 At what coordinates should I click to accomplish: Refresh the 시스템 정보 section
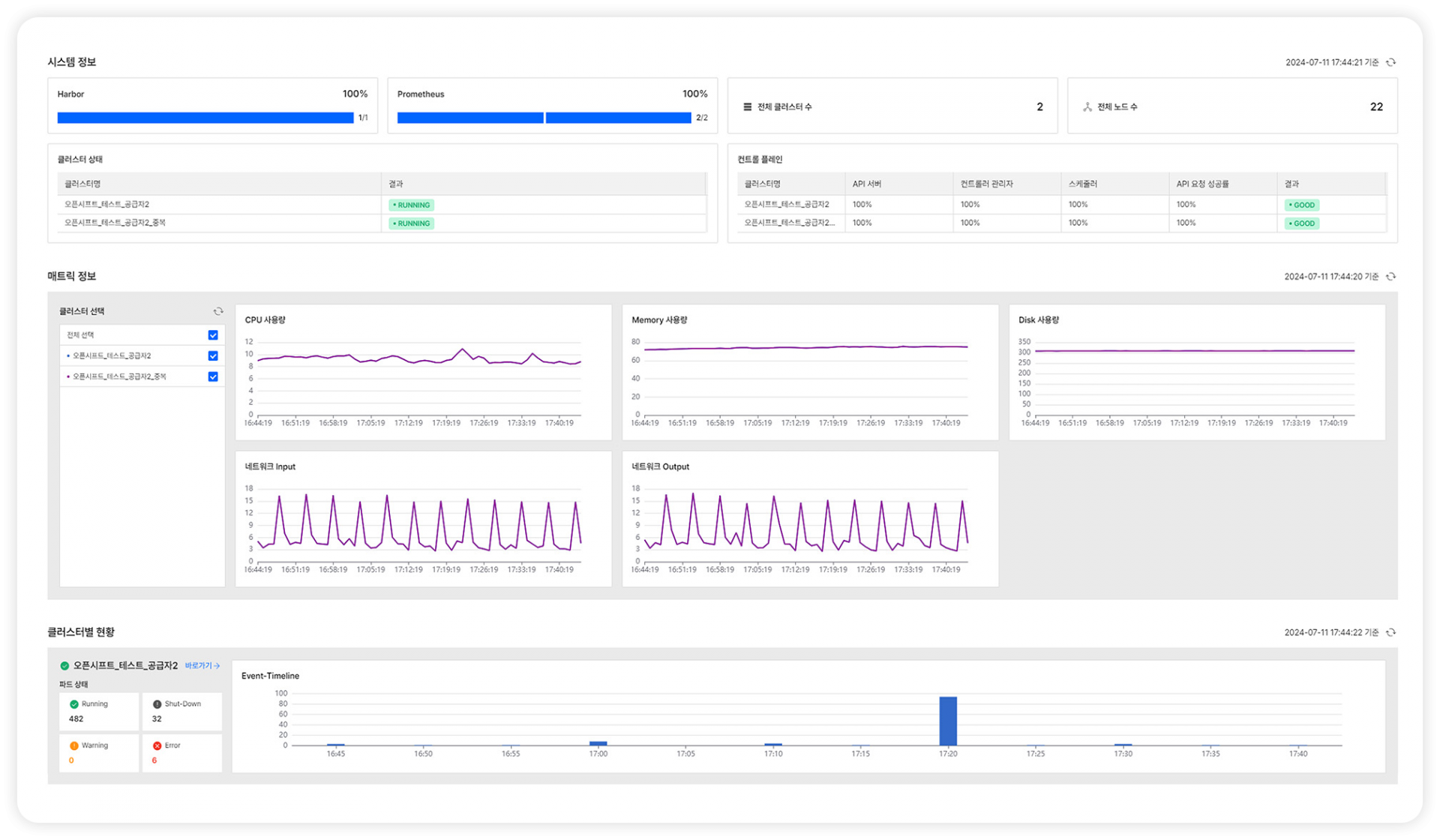click(1391, 62)
